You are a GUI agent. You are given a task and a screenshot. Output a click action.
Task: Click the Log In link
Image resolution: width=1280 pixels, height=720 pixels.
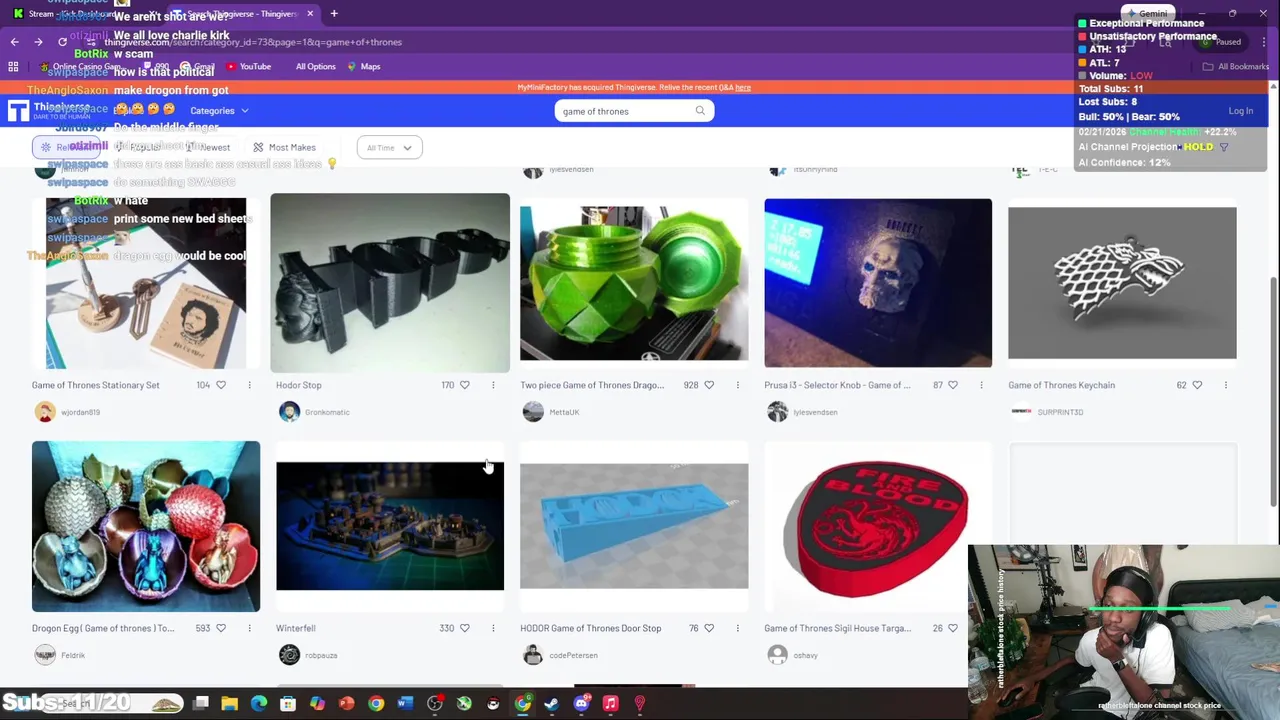point(1240,111)
